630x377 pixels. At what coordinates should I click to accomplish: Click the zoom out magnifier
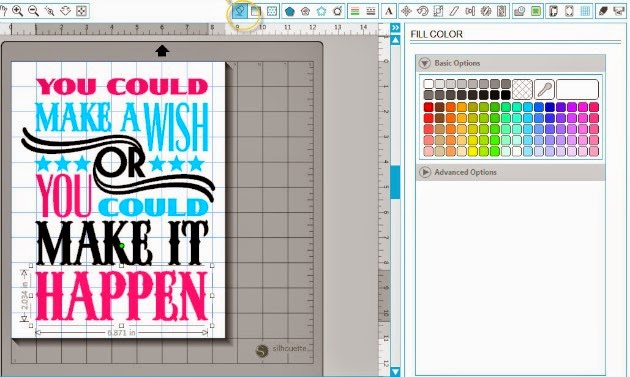pyautogui.click(x=33, y=11)
